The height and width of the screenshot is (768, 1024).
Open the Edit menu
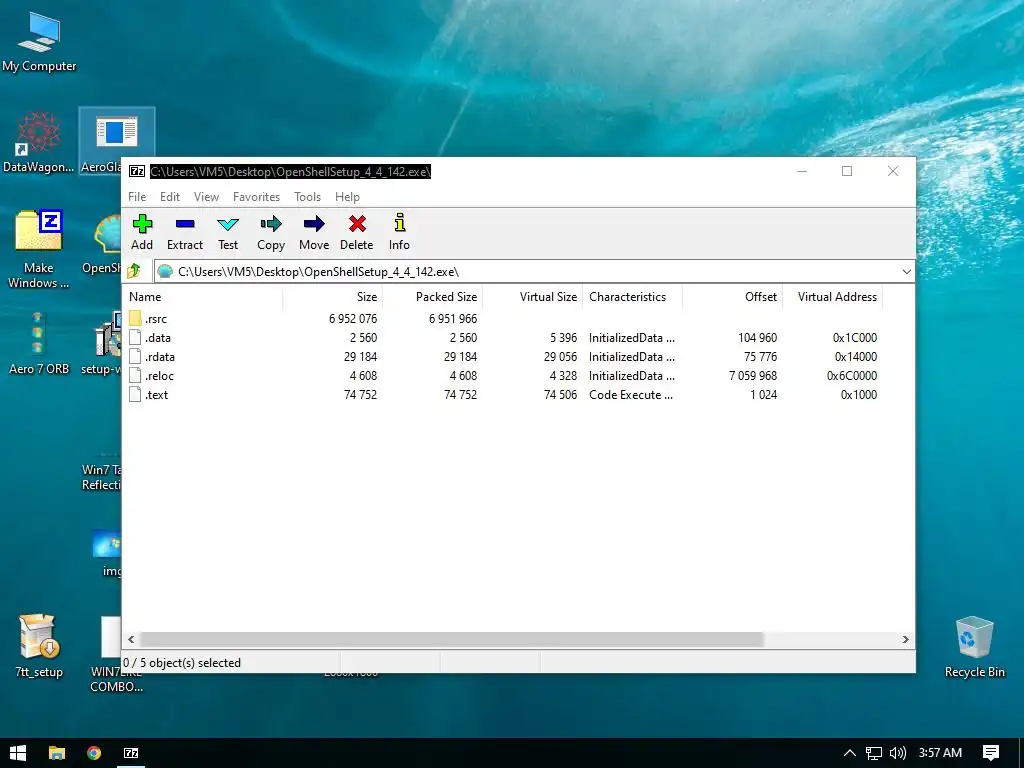click(x=170, y=197)
